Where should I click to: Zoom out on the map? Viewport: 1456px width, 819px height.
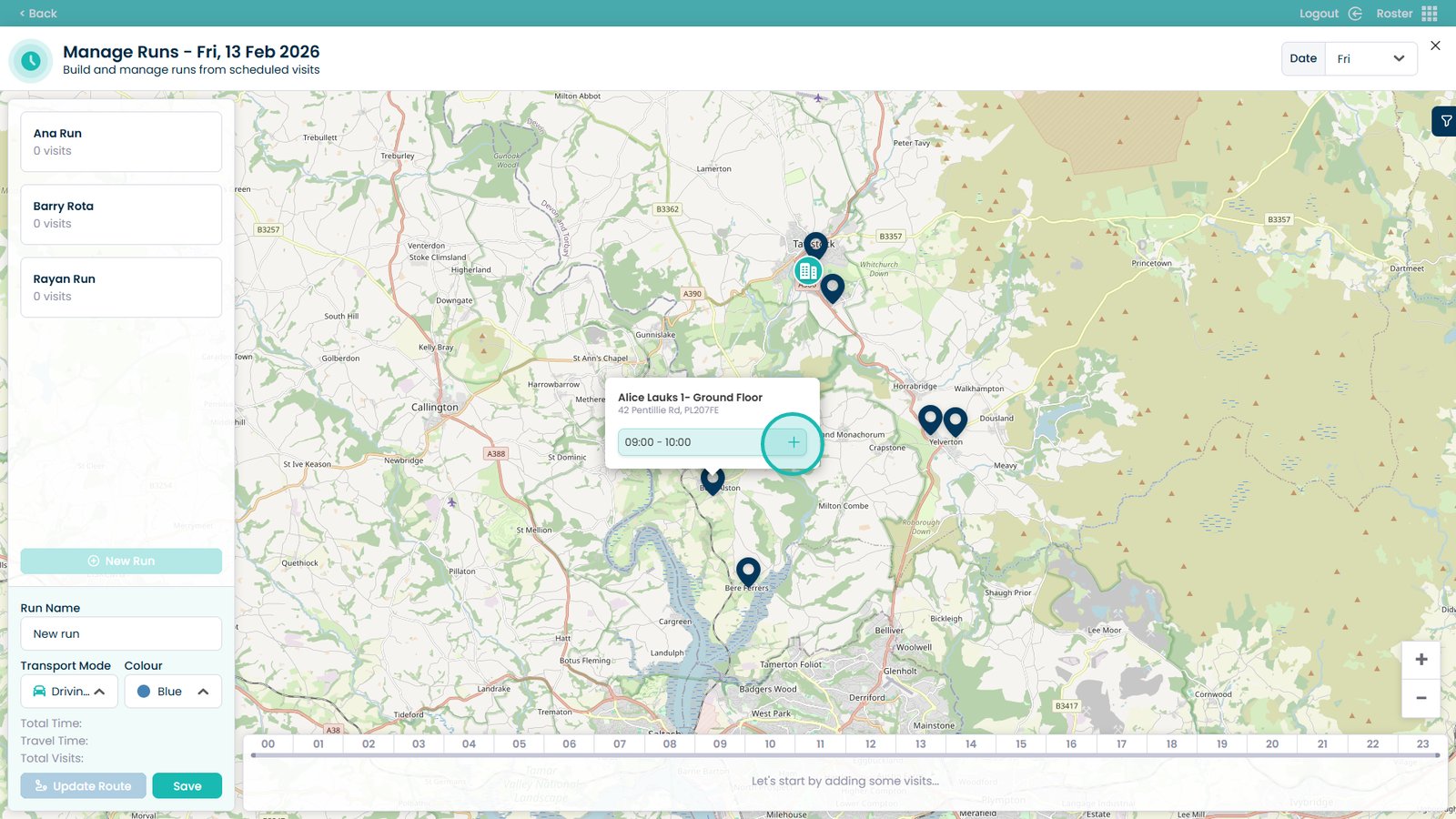pyautogui.click(x=1421, y=698)
